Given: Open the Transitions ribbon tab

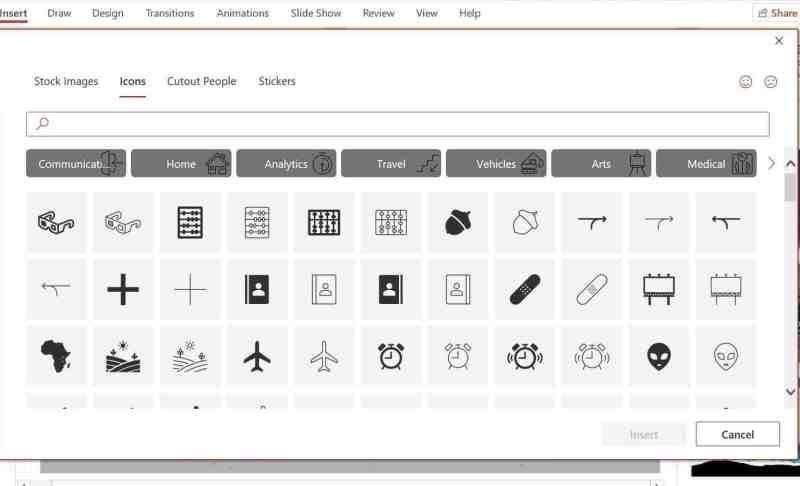Looking at the screenshot, I should (170, 13).
